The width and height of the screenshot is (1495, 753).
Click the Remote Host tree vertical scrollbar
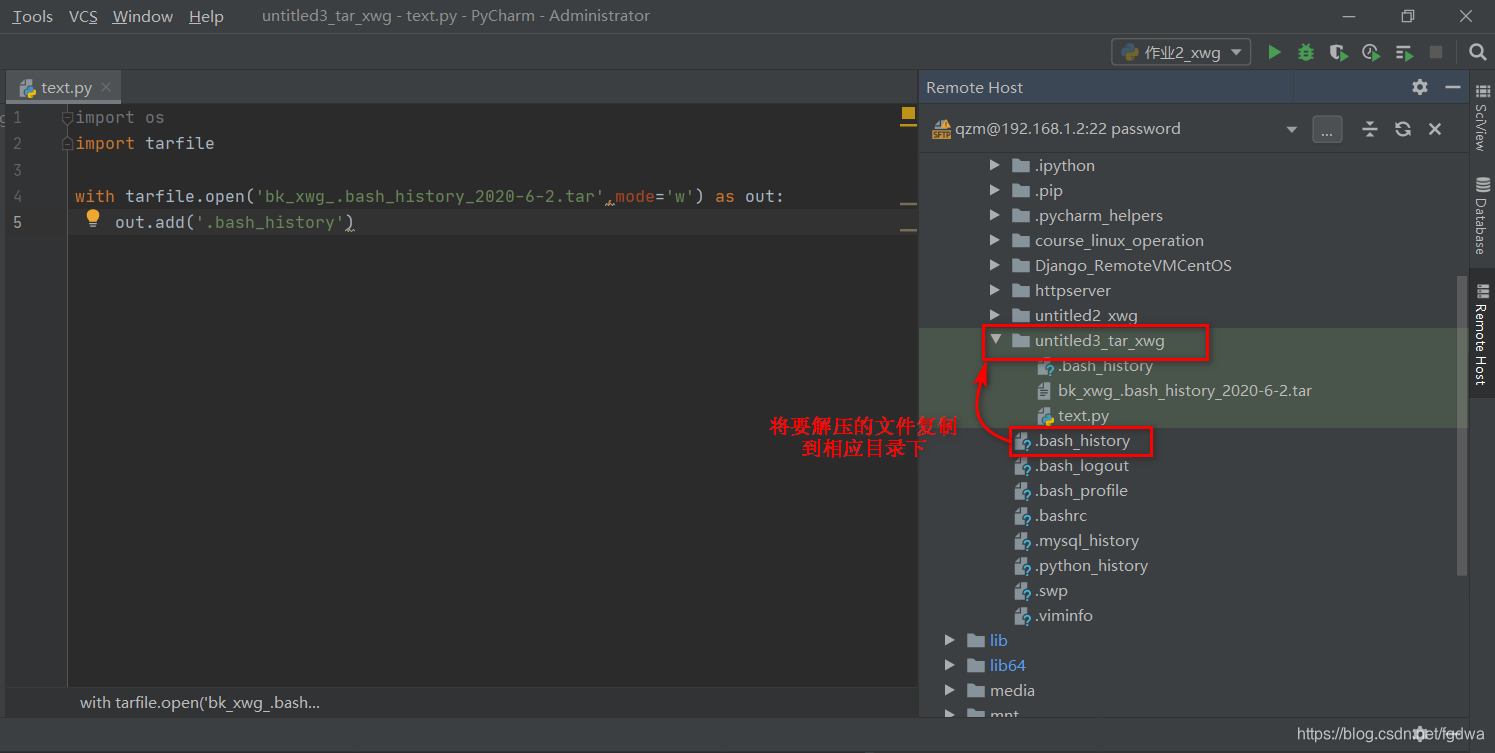[x=1462, y=426]
